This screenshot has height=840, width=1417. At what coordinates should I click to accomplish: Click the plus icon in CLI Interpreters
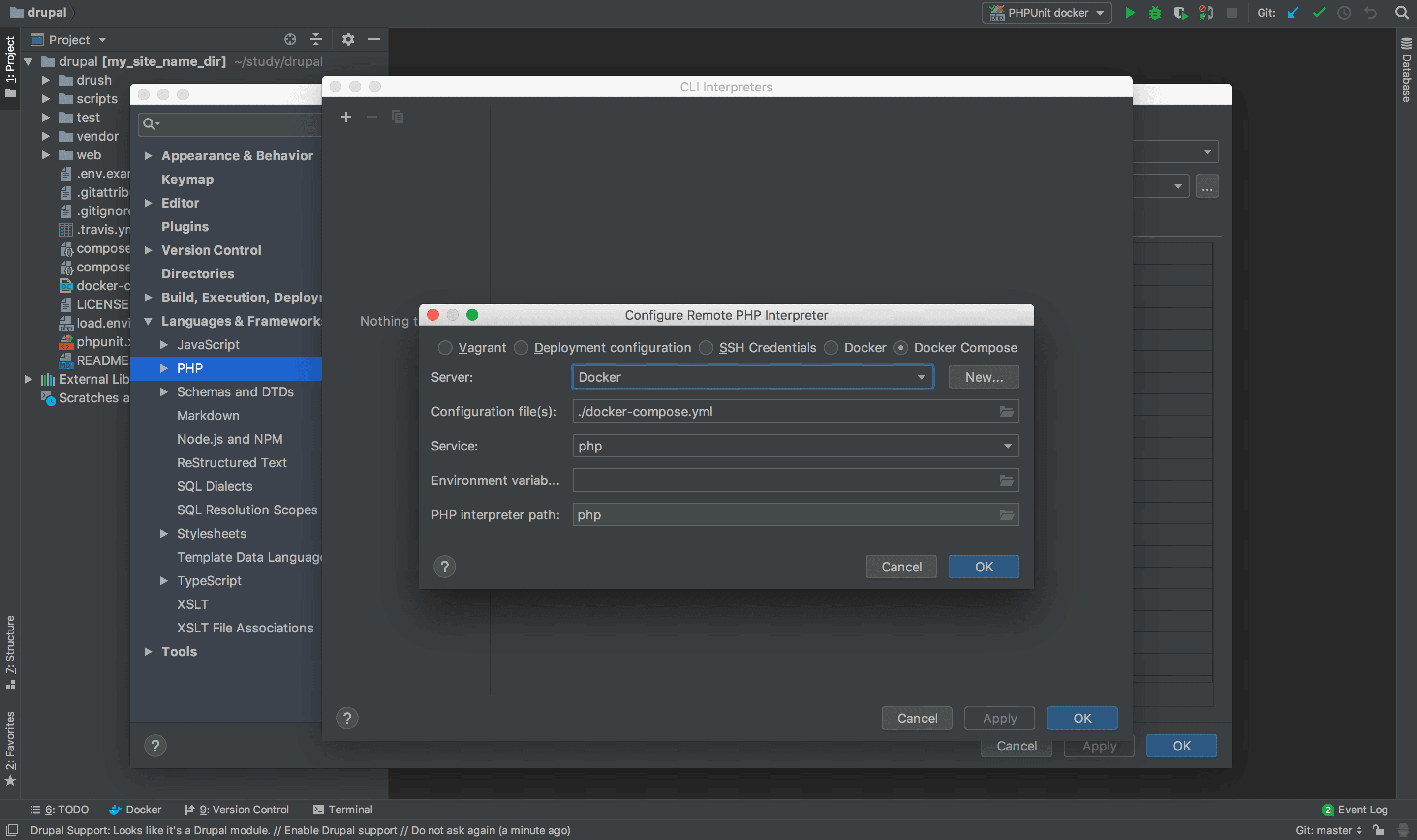click(x=346, y=117)
